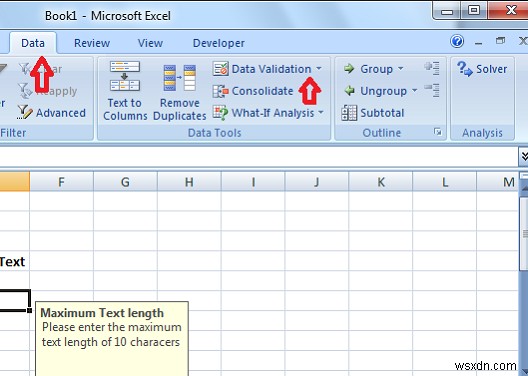This screenshot has height=376, width=528.
Task: Click the Subtotal button
Action: coord(372,113)
